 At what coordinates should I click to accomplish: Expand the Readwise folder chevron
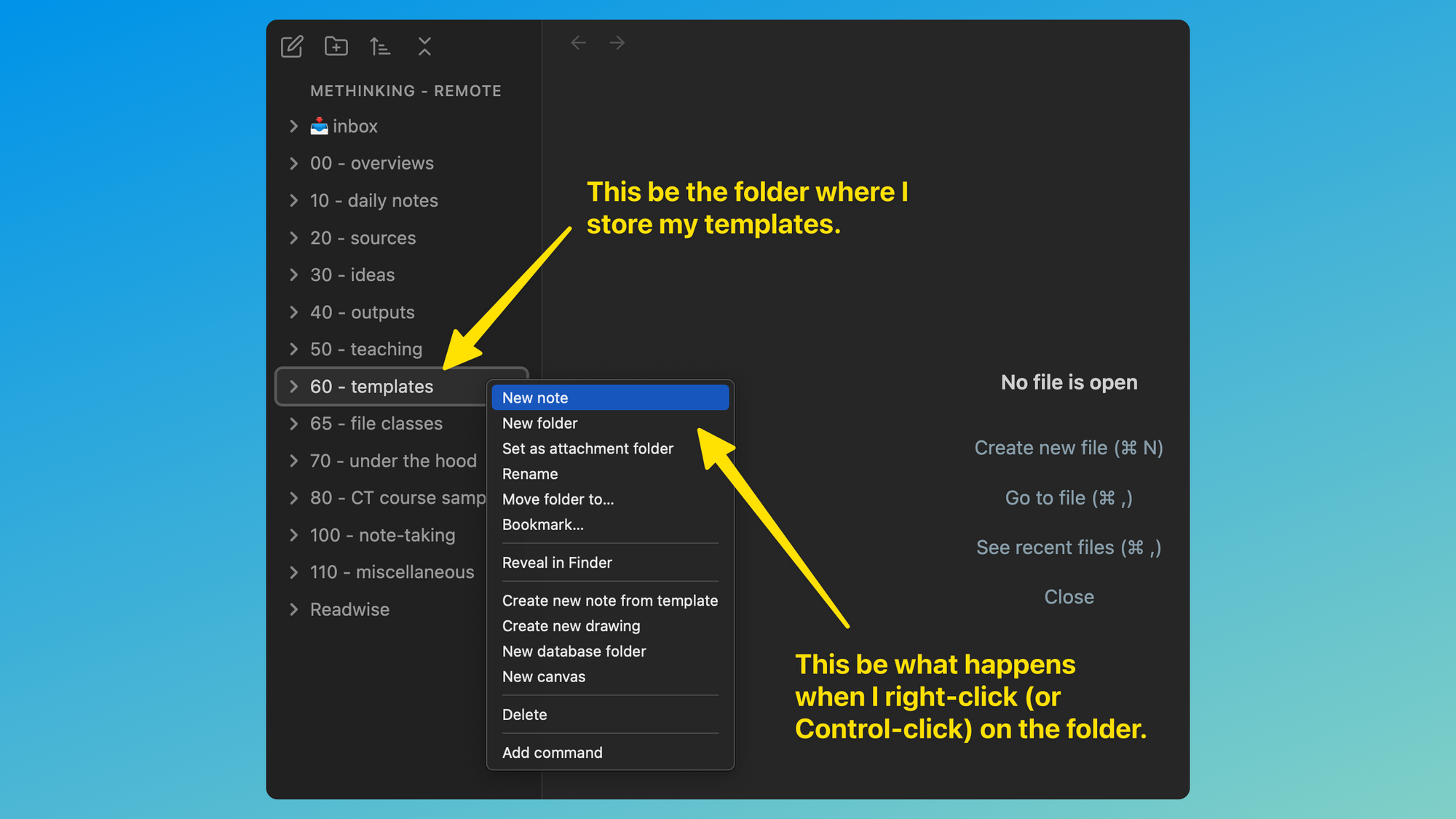click(293, 609)
